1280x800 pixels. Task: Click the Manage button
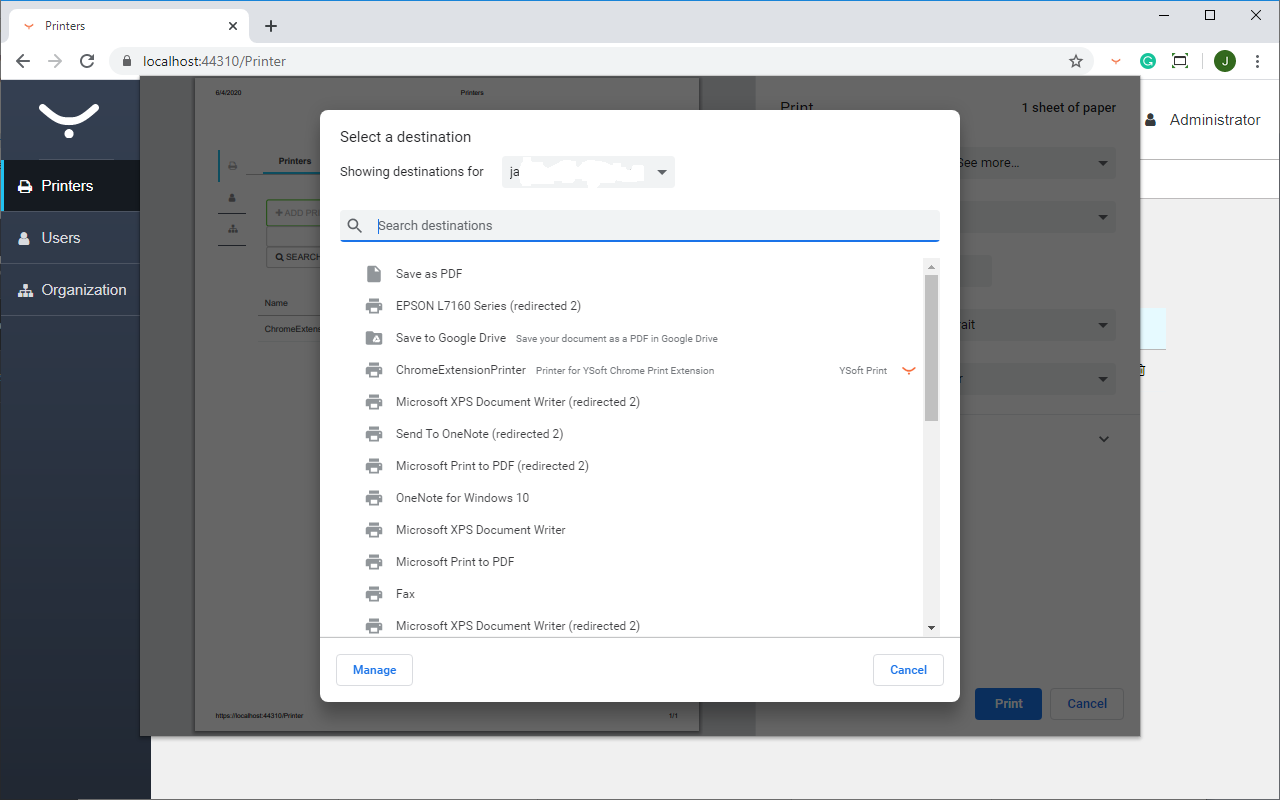pos(374,669)
